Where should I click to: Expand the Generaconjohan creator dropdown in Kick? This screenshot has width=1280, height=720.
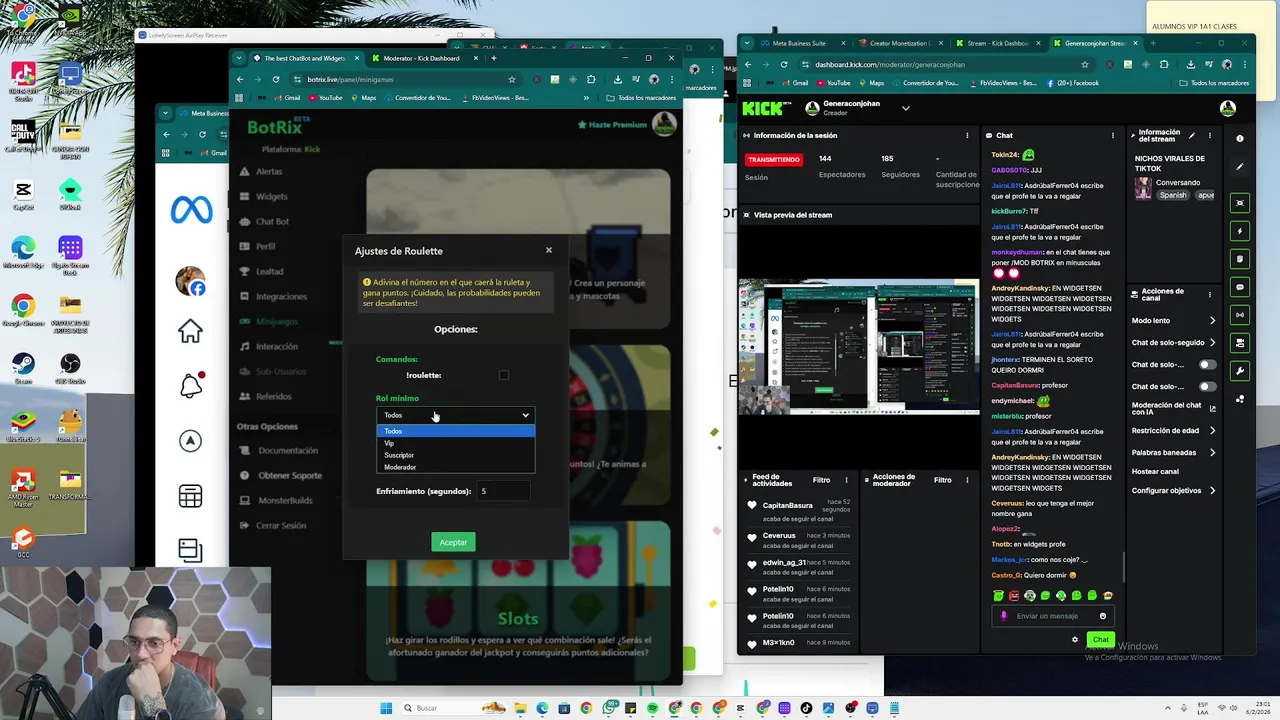[x=905, y=108]
